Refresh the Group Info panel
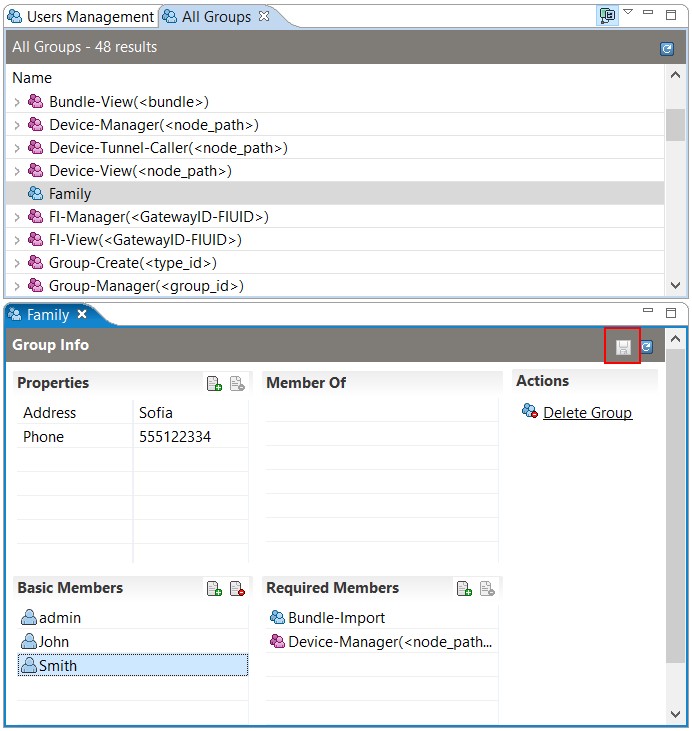692x731 pixels. (646, 347)
